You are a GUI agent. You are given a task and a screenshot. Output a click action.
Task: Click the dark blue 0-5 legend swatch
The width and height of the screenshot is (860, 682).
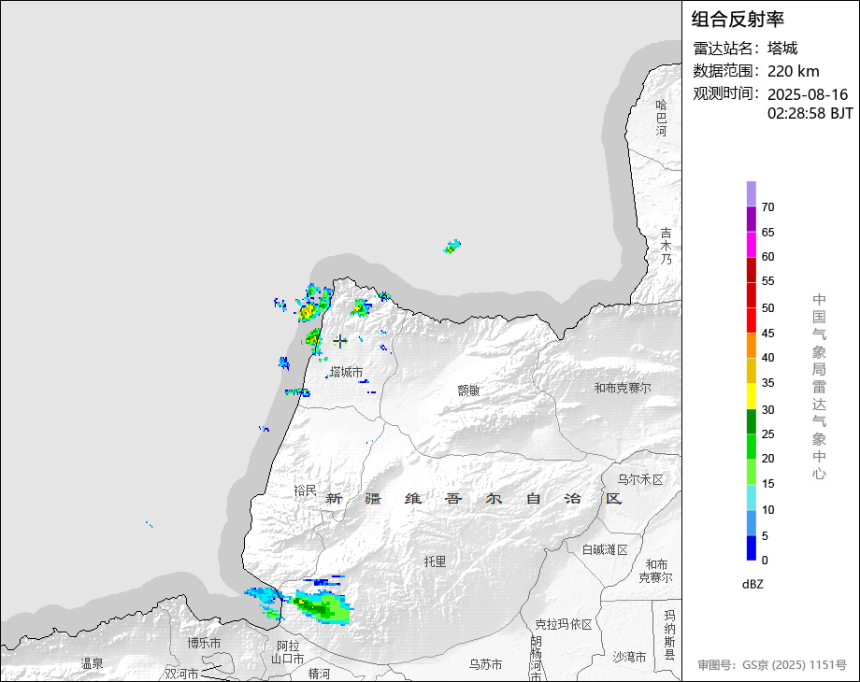[x=751, y=548]
